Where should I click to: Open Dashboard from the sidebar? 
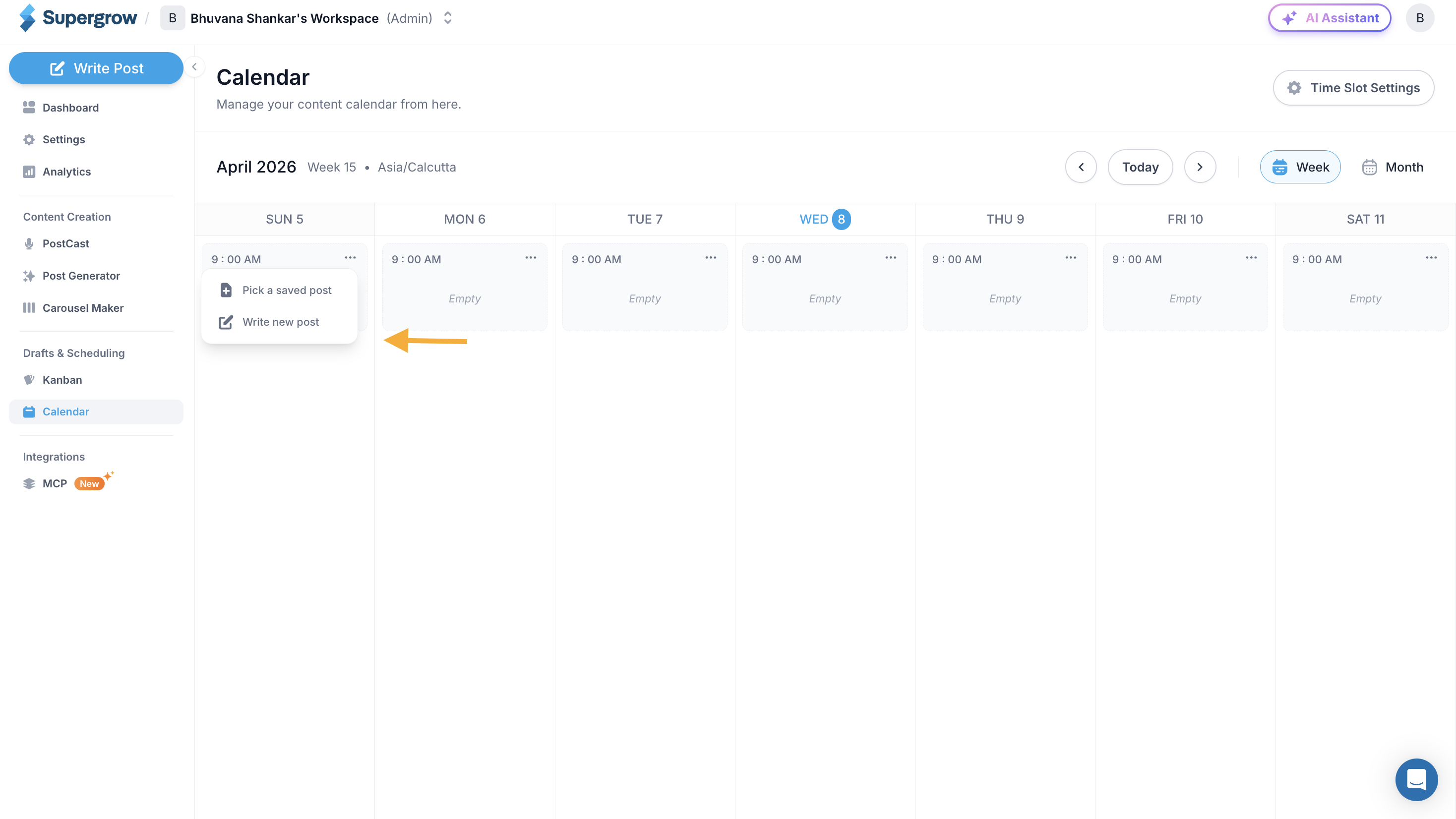[x=96, y=108]
